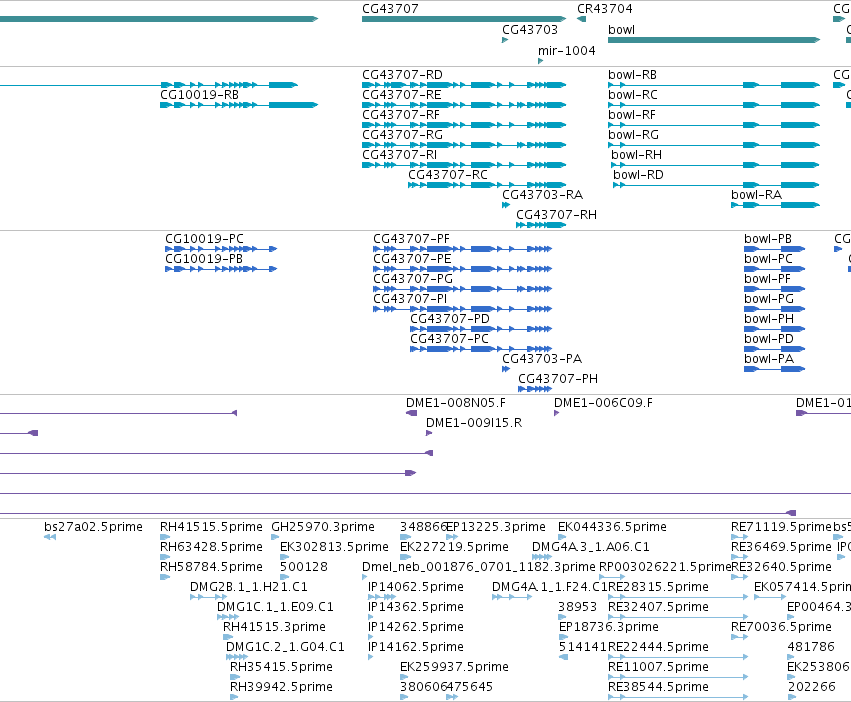This screenshot has height=702, width=851.
Task: Select transcript bowl-RC
Action: tap(714, 105)
